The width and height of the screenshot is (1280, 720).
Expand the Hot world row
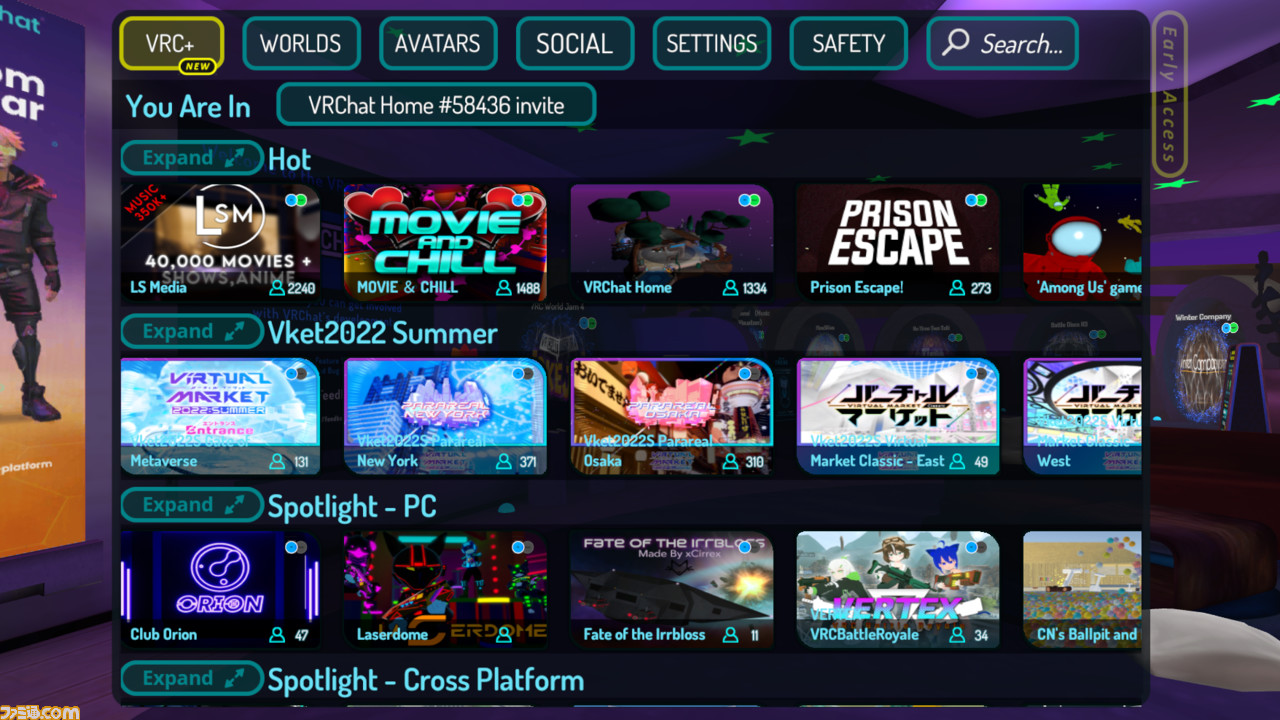click(192, 158)
